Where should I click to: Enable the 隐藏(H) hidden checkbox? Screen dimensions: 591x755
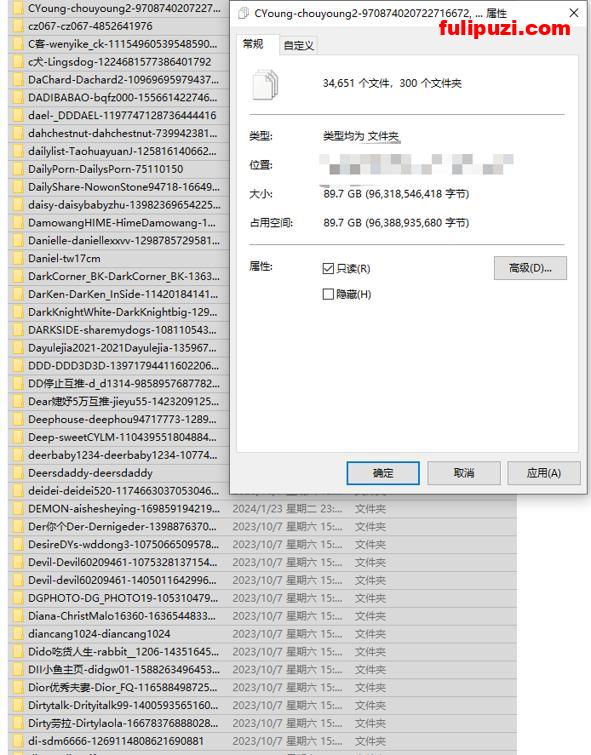pos(328,294)
